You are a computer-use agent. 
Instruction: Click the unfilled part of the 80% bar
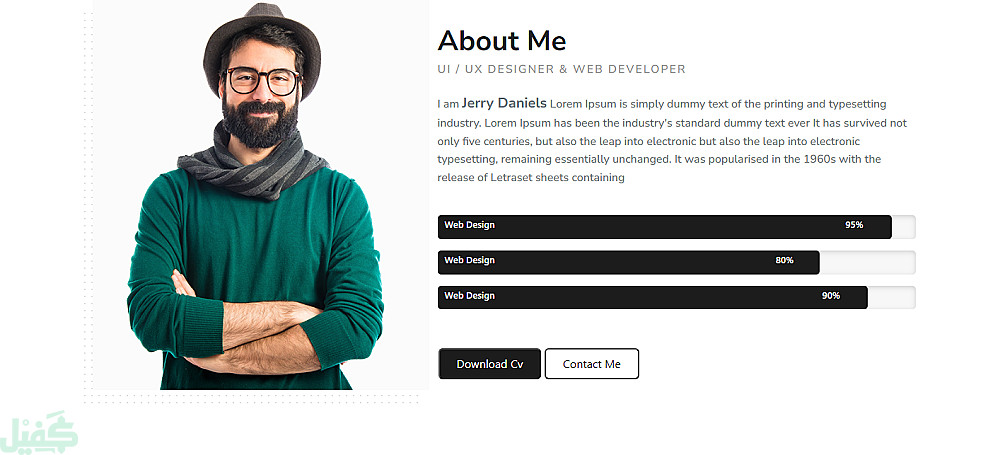point(867,262)
